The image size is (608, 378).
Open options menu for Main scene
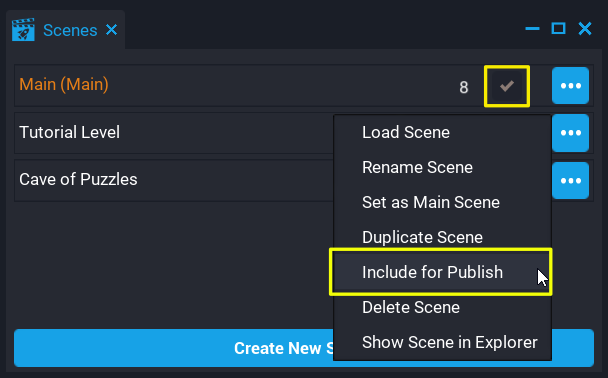(570, 86)
